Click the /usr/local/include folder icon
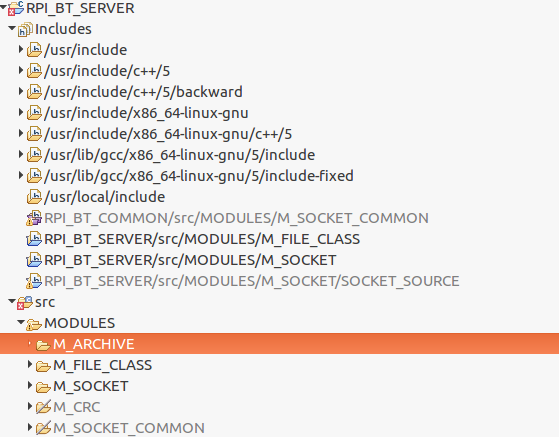559x437 pixels. (34, 197)
